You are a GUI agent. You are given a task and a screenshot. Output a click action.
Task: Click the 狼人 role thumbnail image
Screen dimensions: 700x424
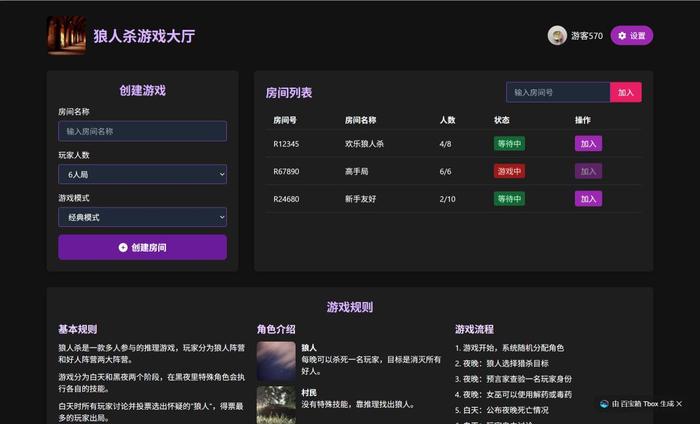[x=276, y=361]
